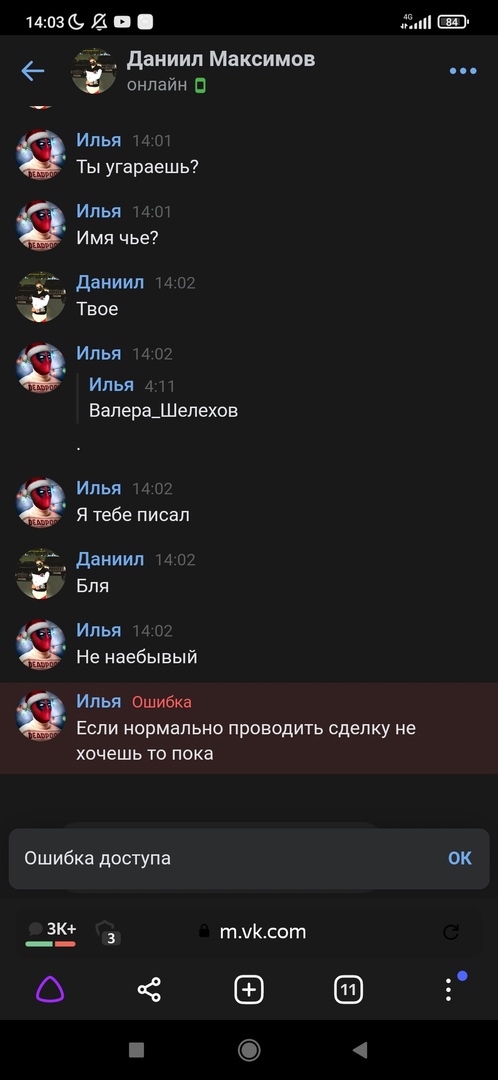Tap the back arrow in chat header
Viewport: 498px width, 1080px height.
point(32,71)
